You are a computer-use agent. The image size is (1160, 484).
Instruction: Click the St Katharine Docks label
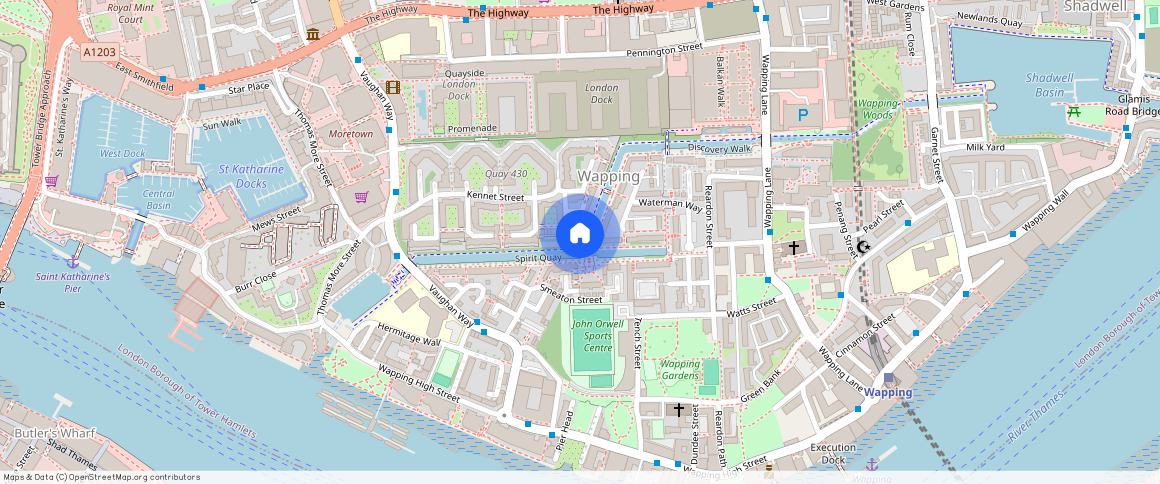252,176
